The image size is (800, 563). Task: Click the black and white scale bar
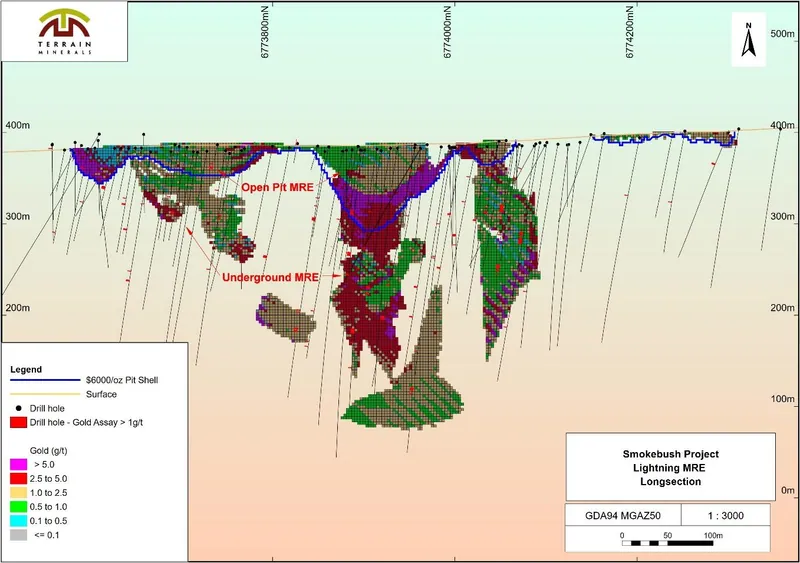667,543
